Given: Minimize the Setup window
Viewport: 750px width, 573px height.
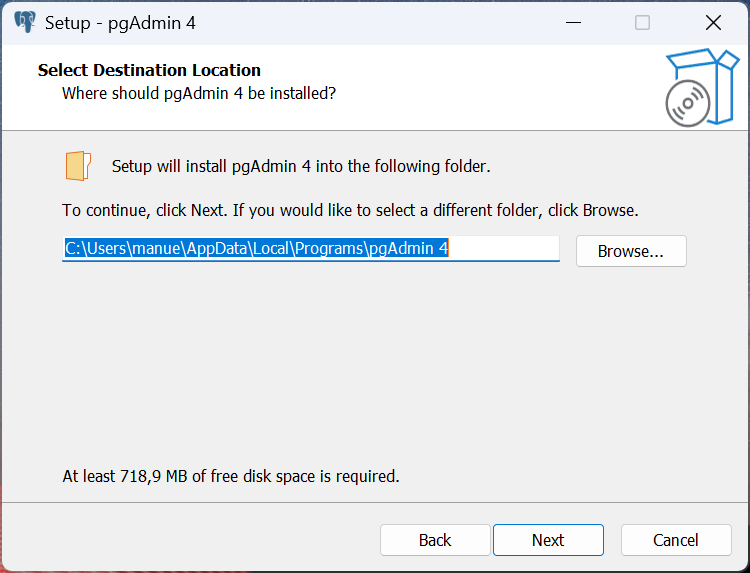Looking at the screenshot, I should 574,22.
